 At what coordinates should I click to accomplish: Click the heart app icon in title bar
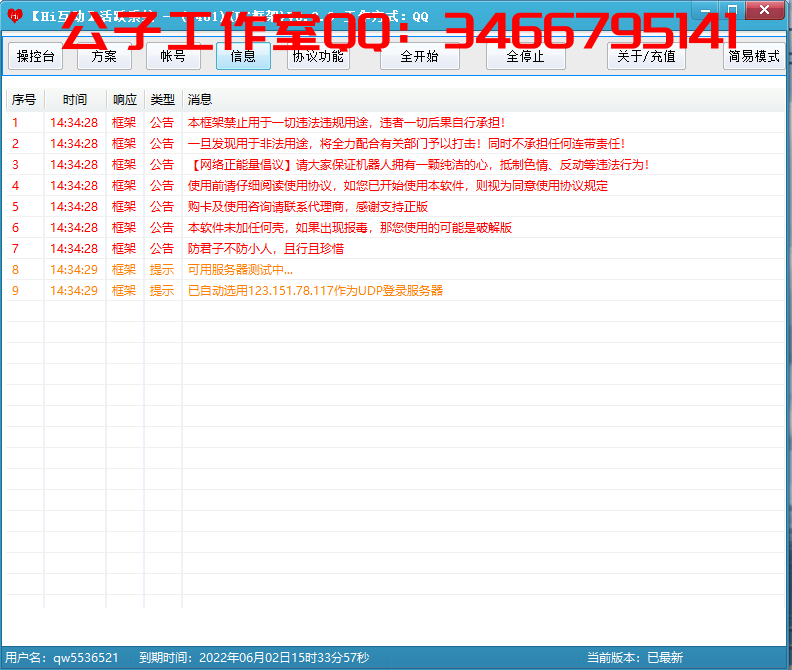tap(15, 16)
